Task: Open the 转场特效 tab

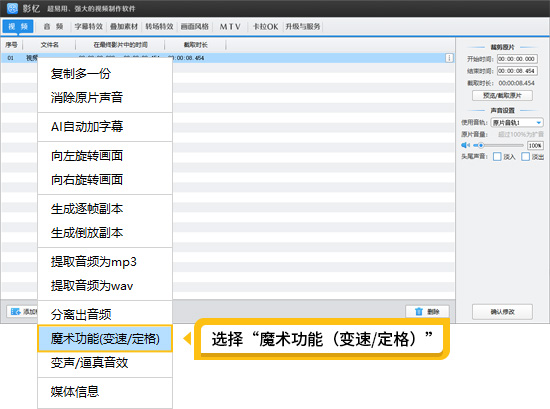Action: coord(159,27)
